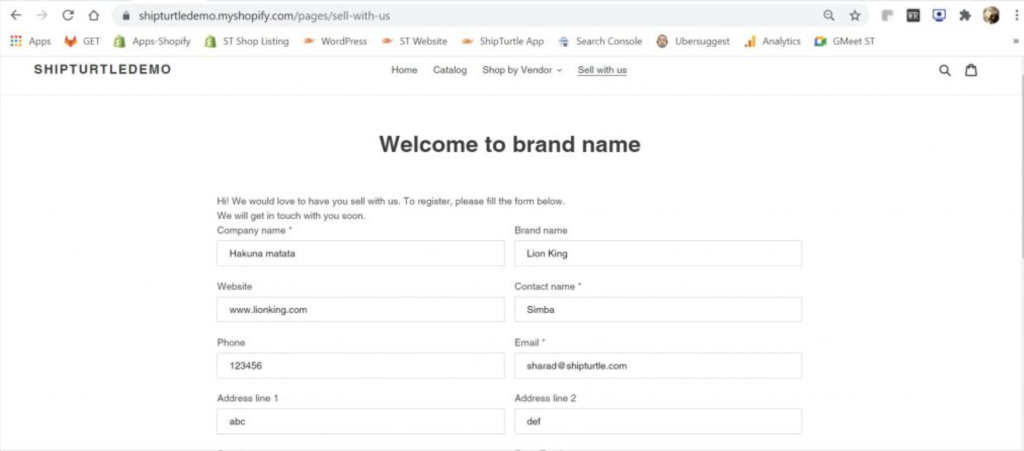
Task: Click the Brand name field with Lion King
Action: [x=658, y=253]
